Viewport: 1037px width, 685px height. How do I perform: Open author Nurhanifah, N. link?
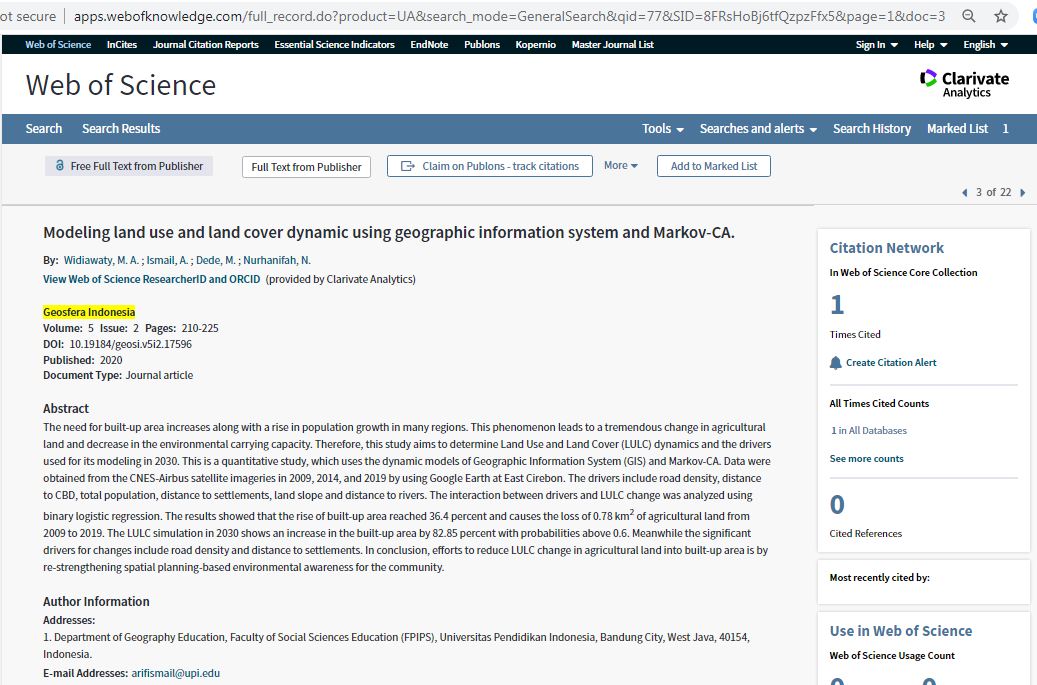(277, 261)
